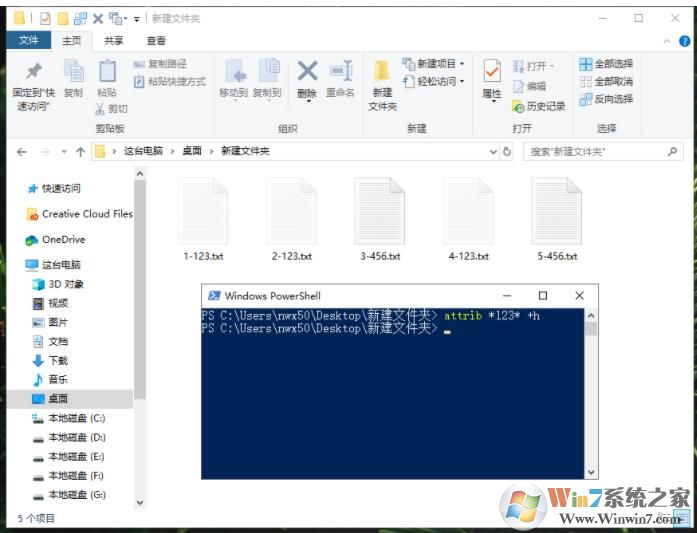Viewport: 697px width, 533px height.
Task: Click the Paste icon in ribbon
Action: point(106,71)
